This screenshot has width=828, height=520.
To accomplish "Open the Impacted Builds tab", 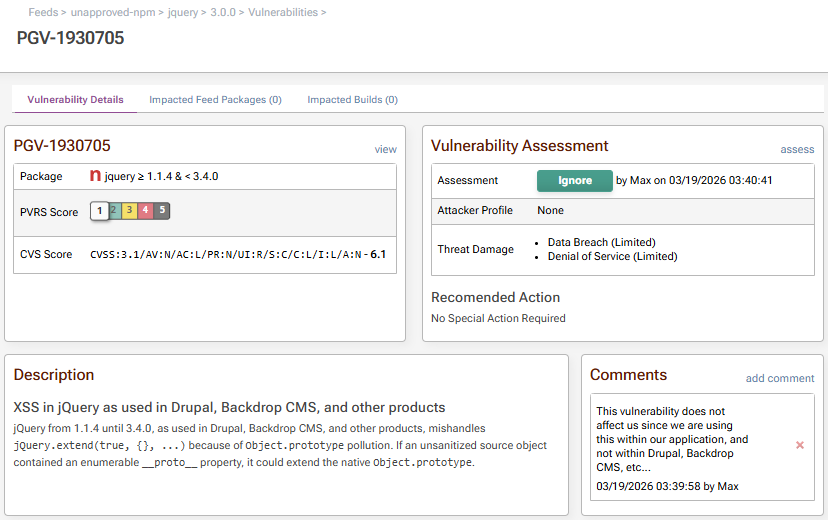I will (352, 100).
